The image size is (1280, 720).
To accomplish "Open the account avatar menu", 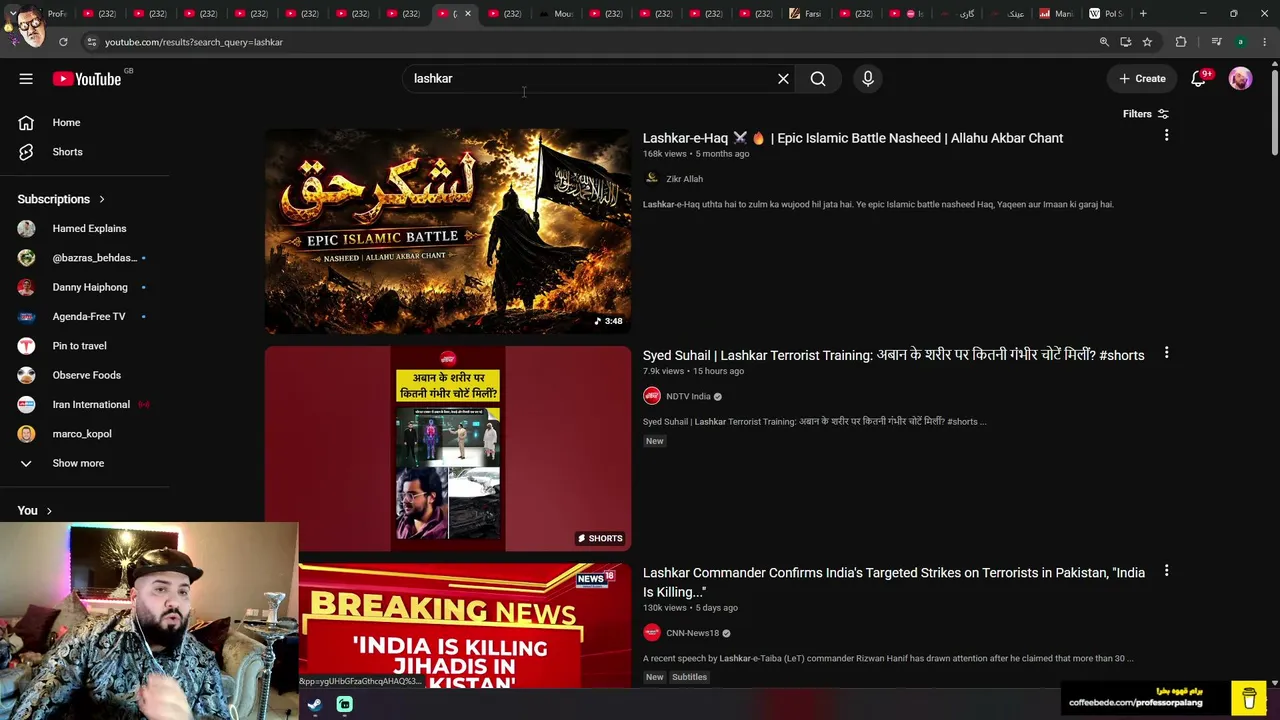I will [1240, 79].
